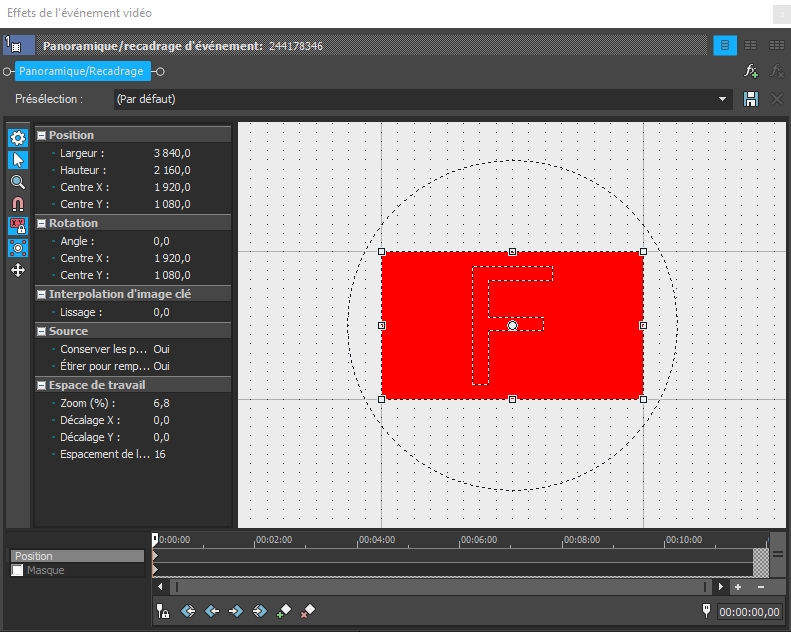
Task: Click the create keyframe plus icon
Action: (x=284, y=610)
